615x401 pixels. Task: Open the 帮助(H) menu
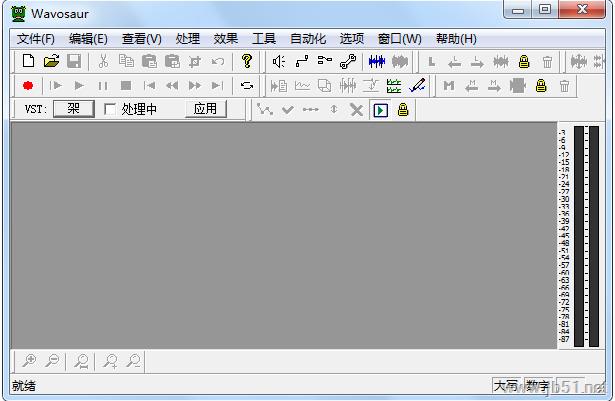tap(456, 39)
